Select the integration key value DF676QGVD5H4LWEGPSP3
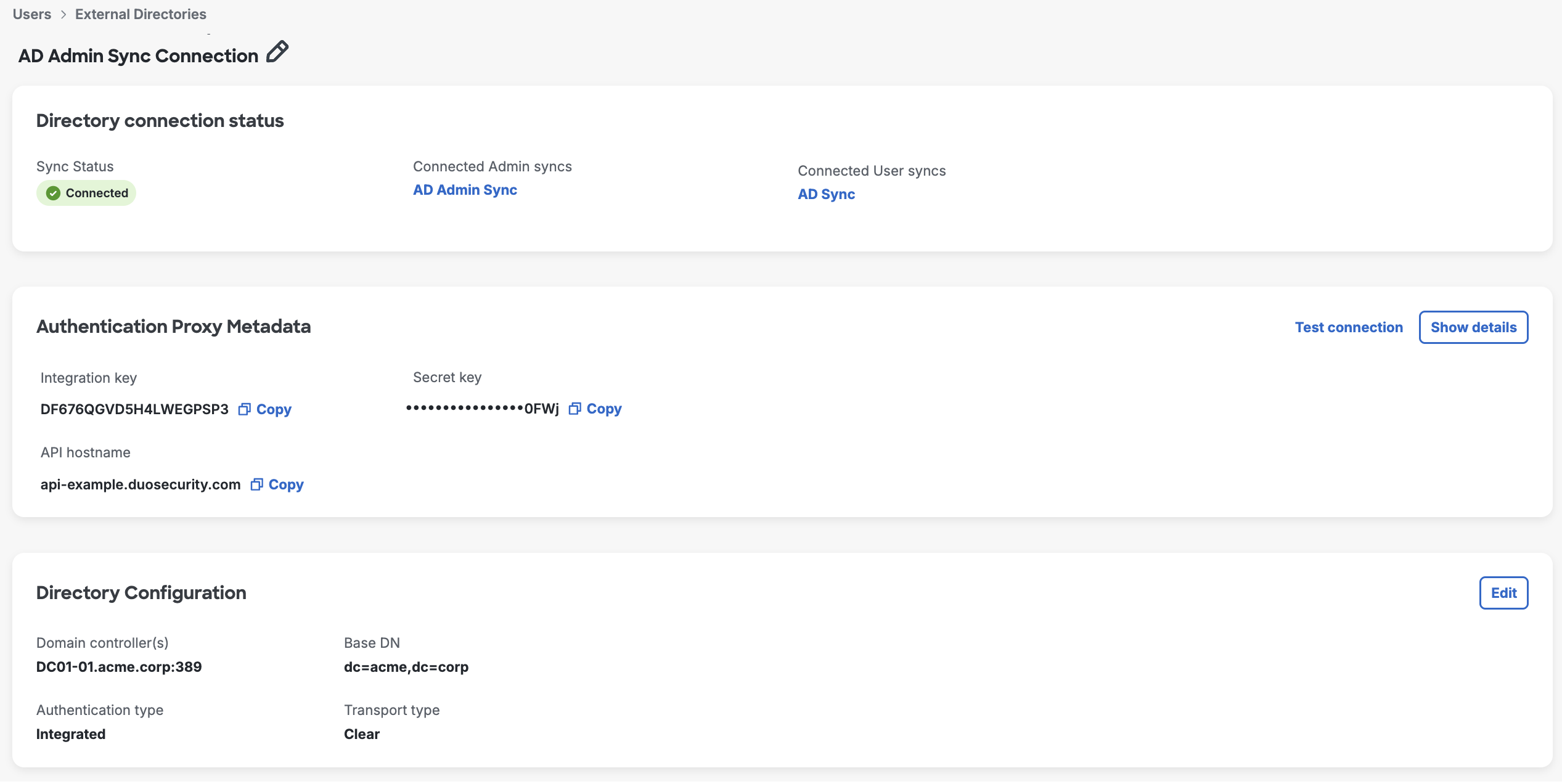 134,409
